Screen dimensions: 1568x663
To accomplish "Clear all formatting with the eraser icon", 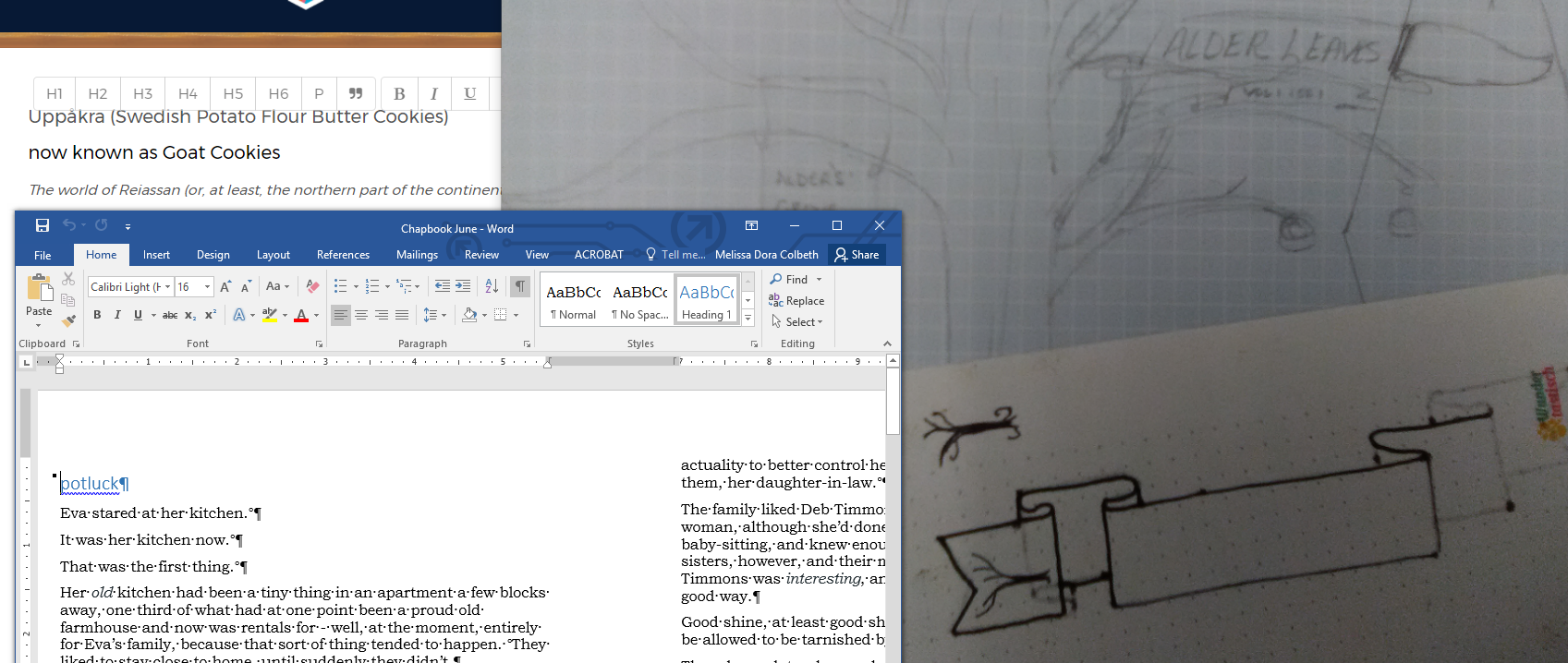I will click(312, 286).
